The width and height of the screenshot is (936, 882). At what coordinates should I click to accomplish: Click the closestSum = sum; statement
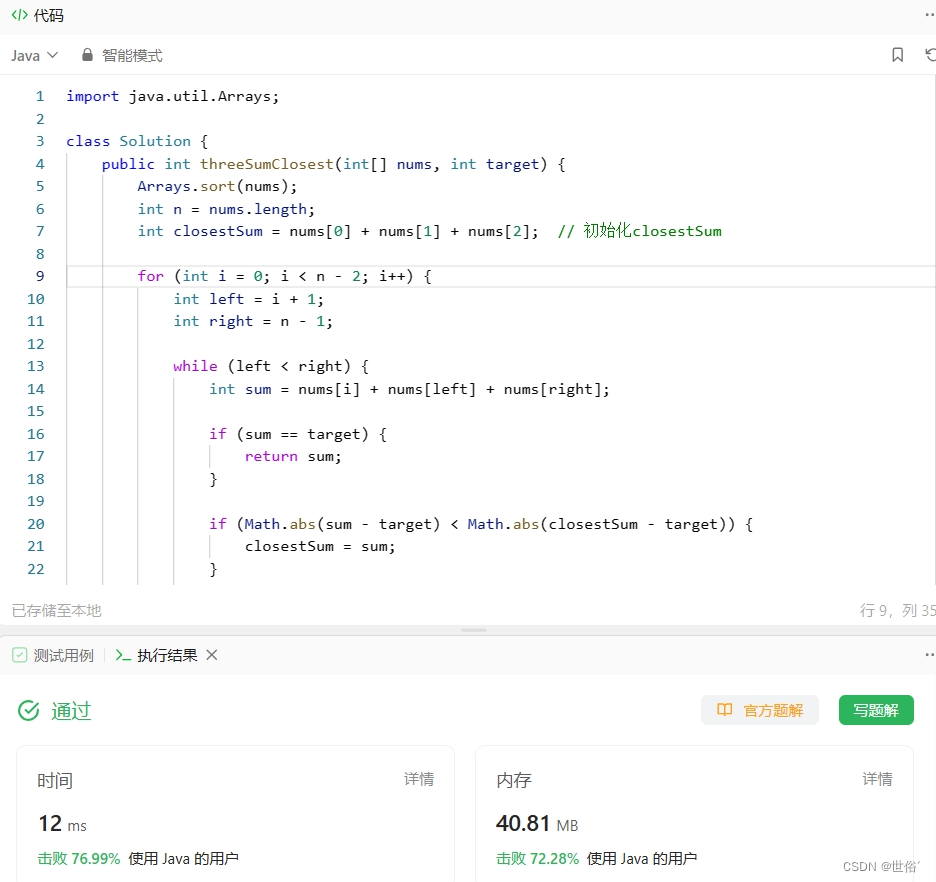click(x=320, y=547)
